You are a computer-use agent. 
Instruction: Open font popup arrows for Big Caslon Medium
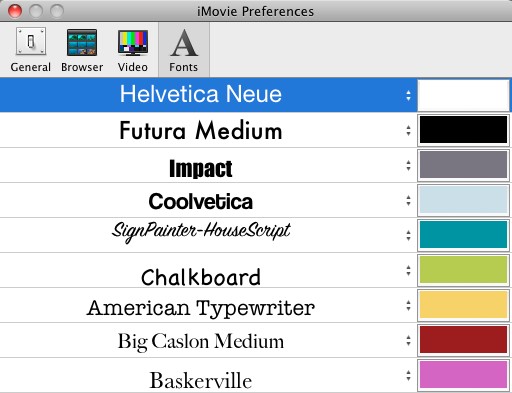[408, 341]
